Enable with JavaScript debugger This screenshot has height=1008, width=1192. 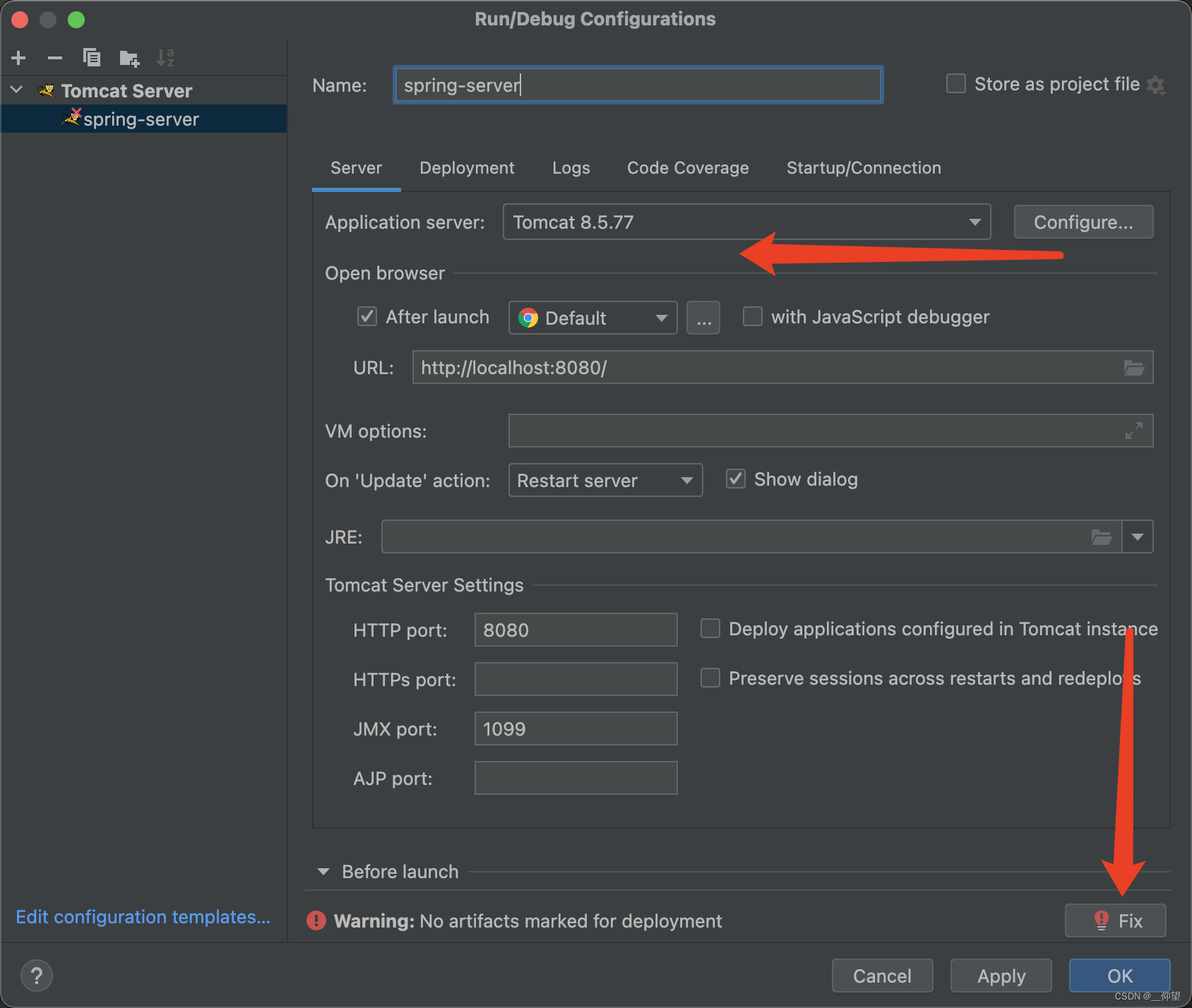tap(753, 316)
